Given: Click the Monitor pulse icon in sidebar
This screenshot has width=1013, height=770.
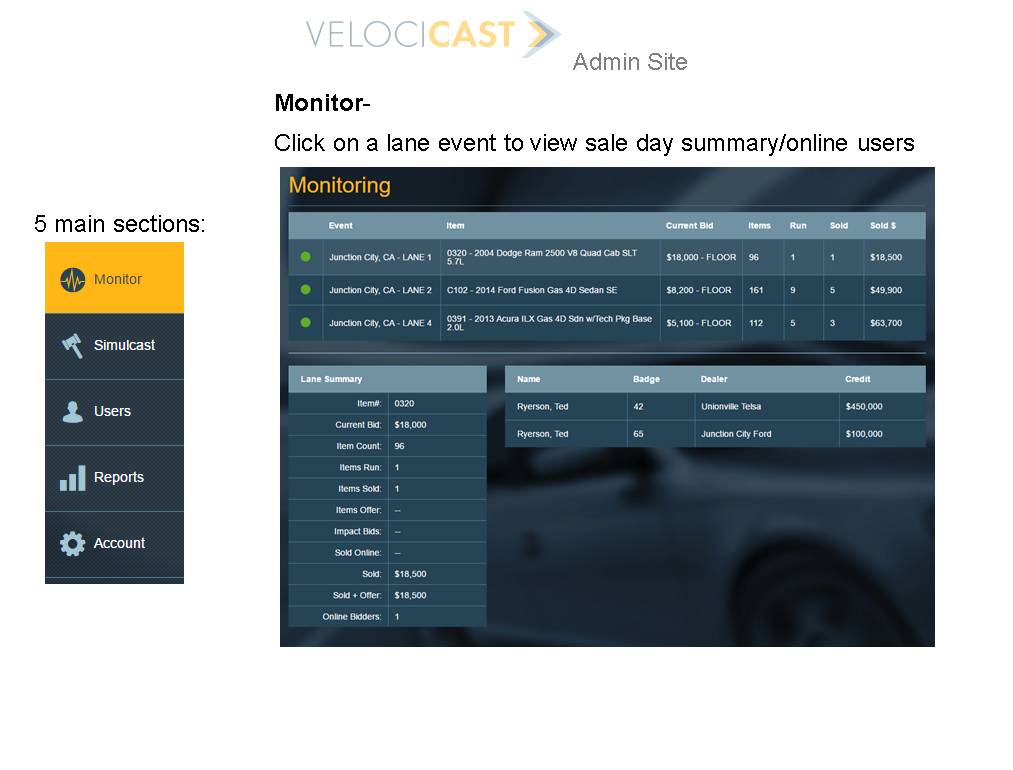Looking at the screenshot, I should click(72, 280).
